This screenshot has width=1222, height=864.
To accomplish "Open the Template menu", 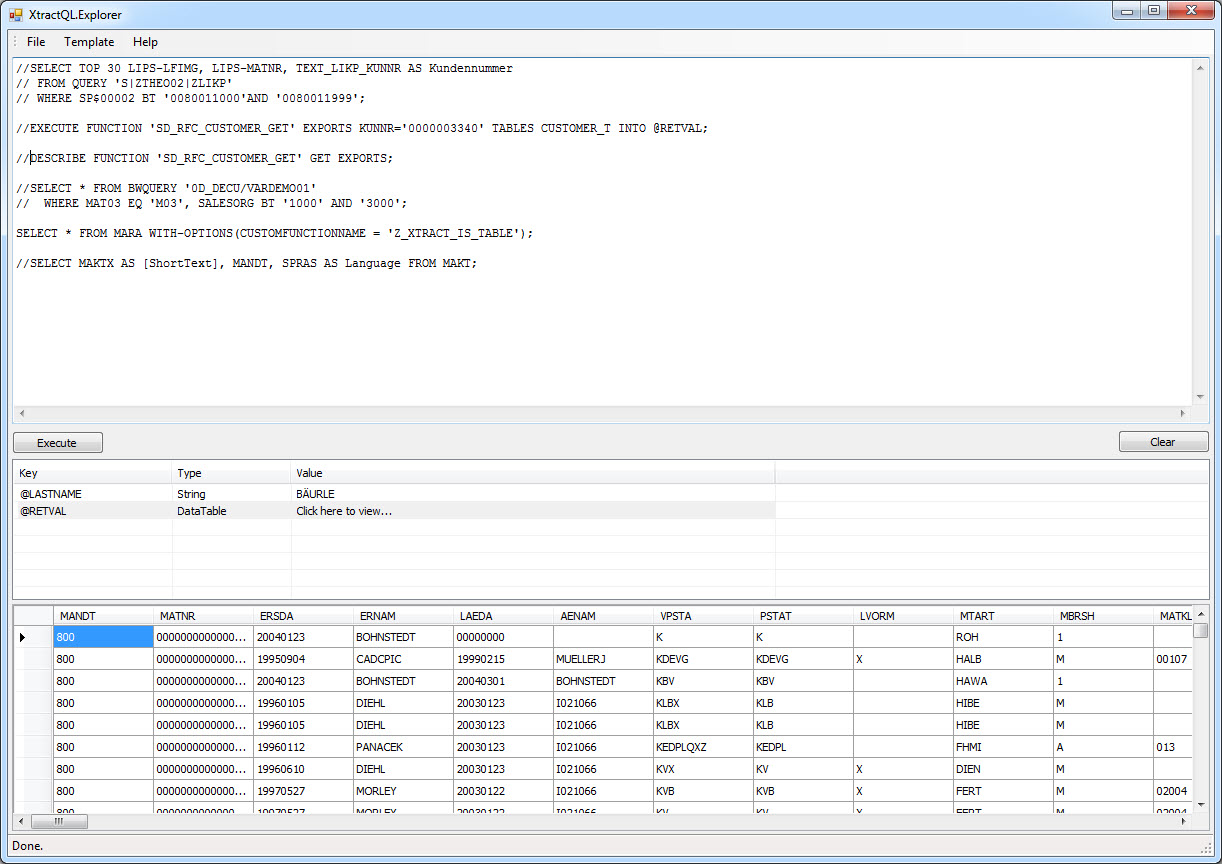I will (x=89, y=42).
